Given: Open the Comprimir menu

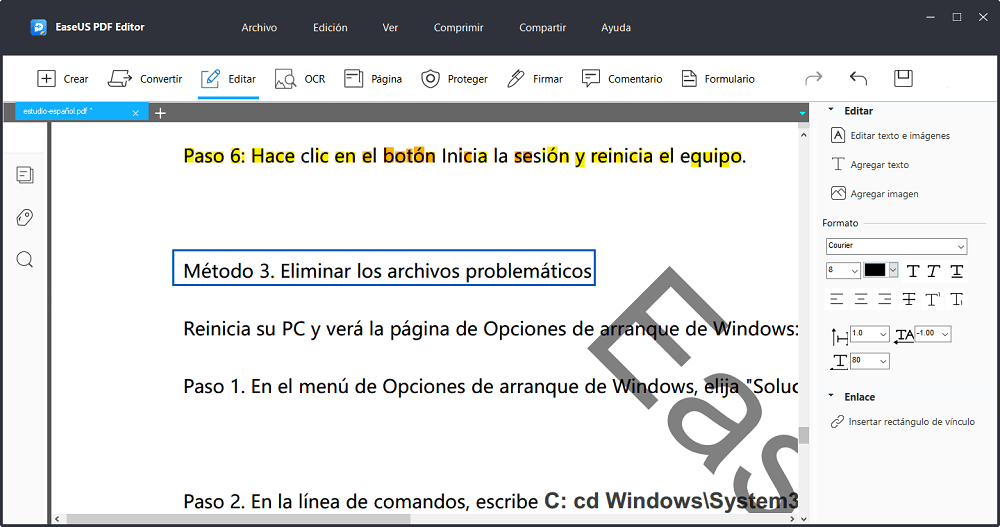Looking at the screenshot, I should click(x=459, y=27).
